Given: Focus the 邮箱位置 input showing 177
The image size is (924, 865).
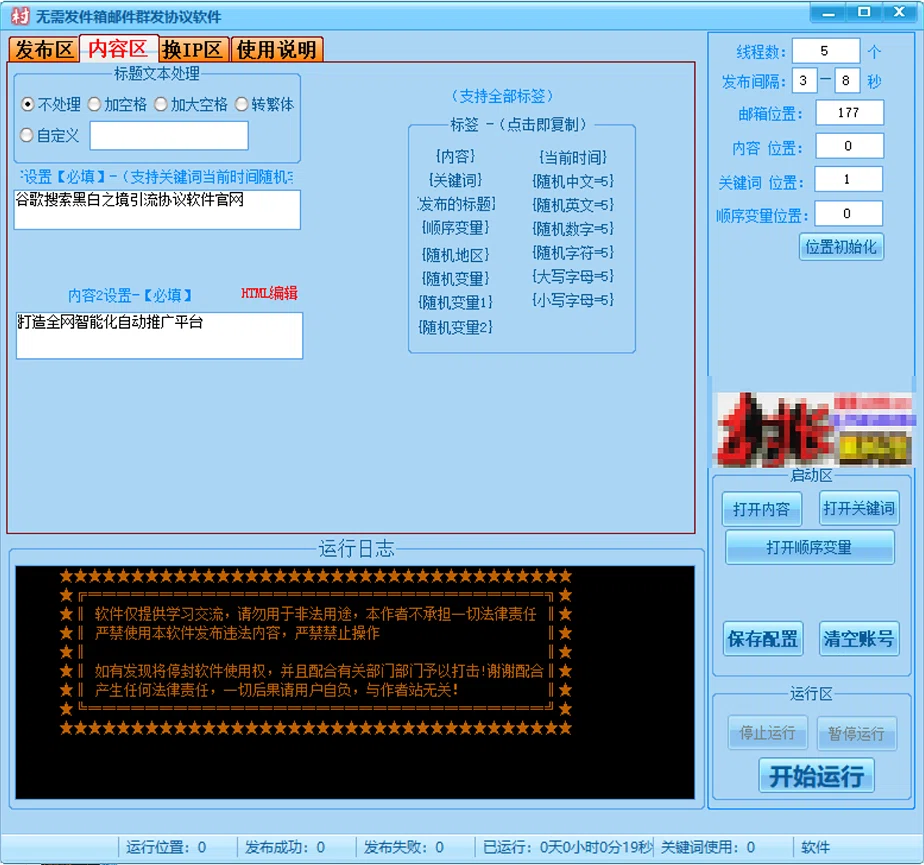Looking at the screenshot, I should point(849,113).
